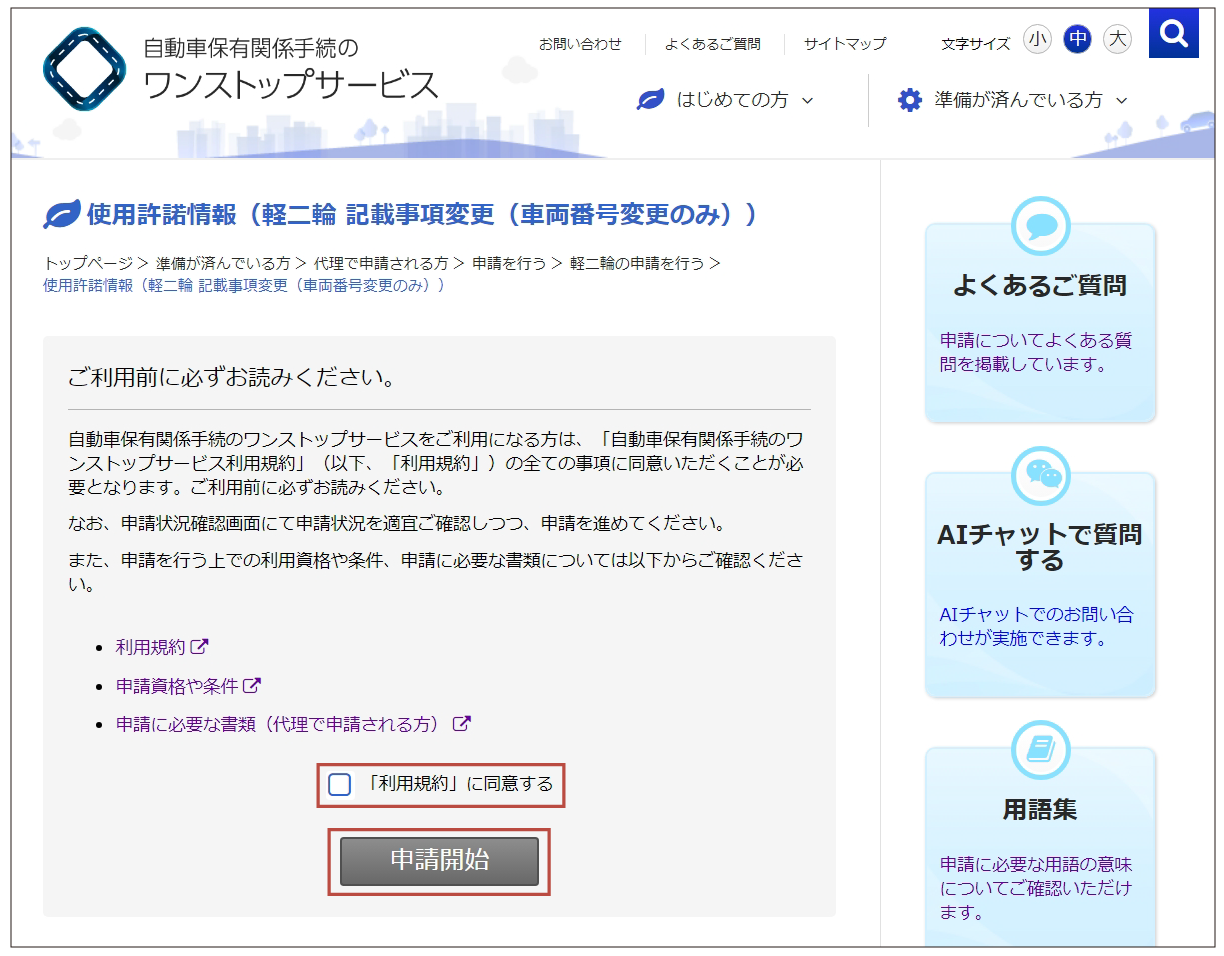Image resolution: width=1224 pixels, height=956 pixels.
Task: Click the One-Stop Service diamond logo
Action: pyautogui.click(x=85, y=69)
